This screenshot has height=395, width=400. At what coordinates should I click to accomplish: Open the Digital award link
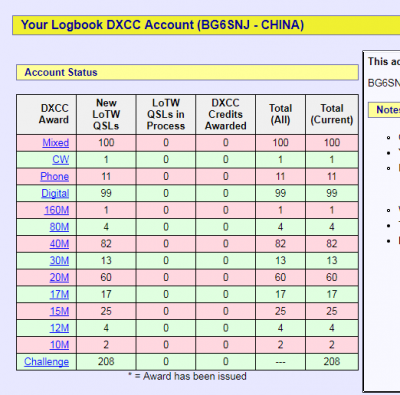[x=55, y=193]
